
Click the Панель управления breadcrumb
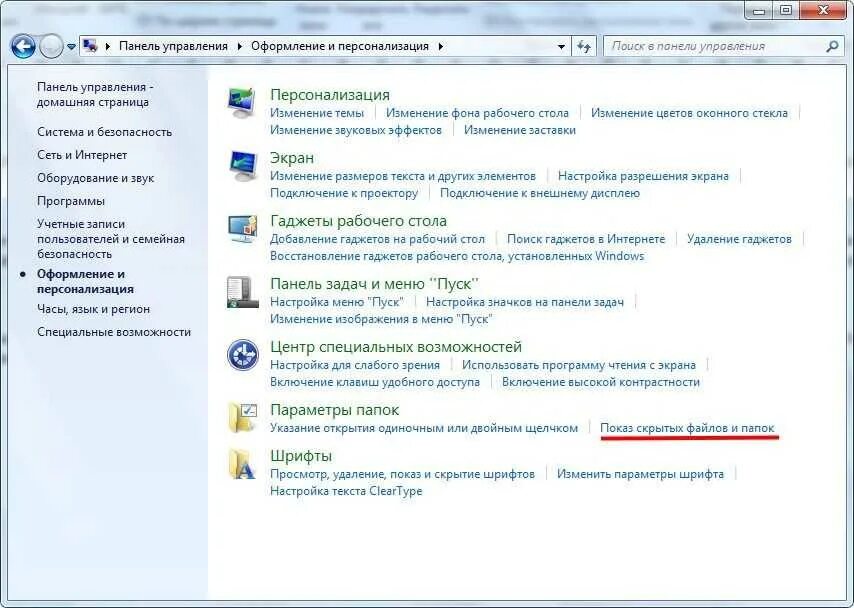173,46
